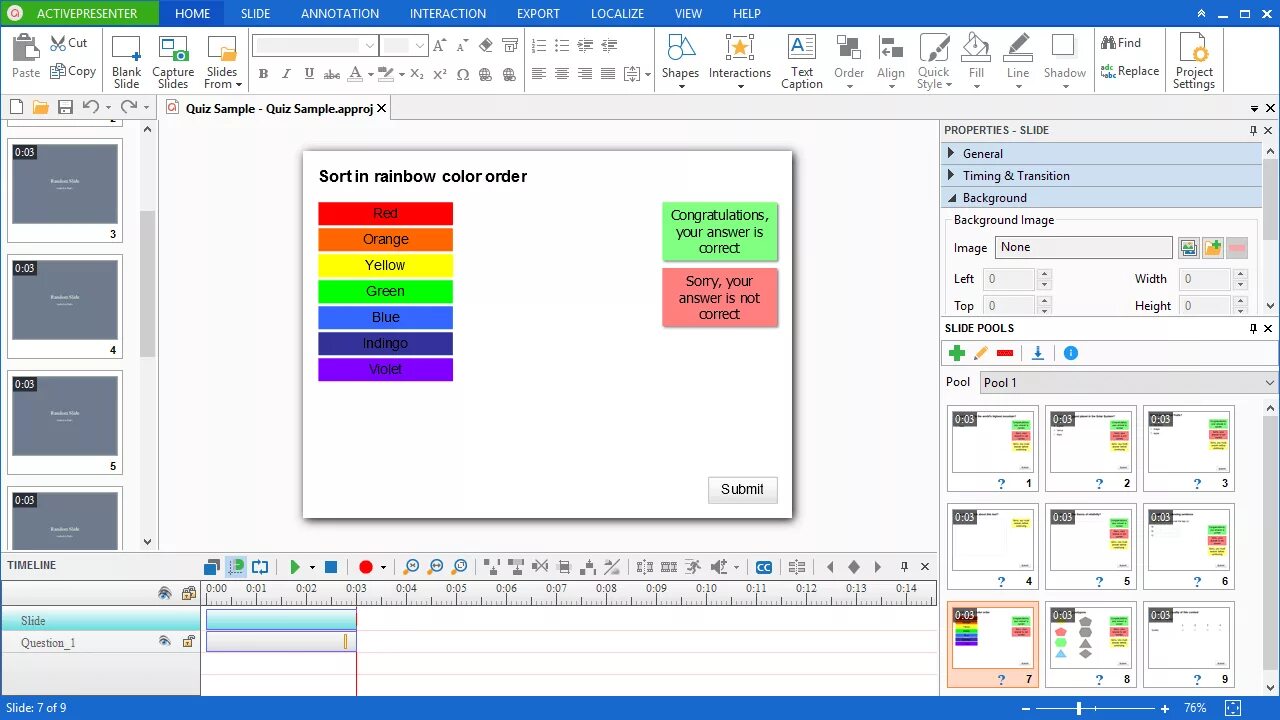Open Project Settings
1280x720 pixels.
(x=1194, y=62)
